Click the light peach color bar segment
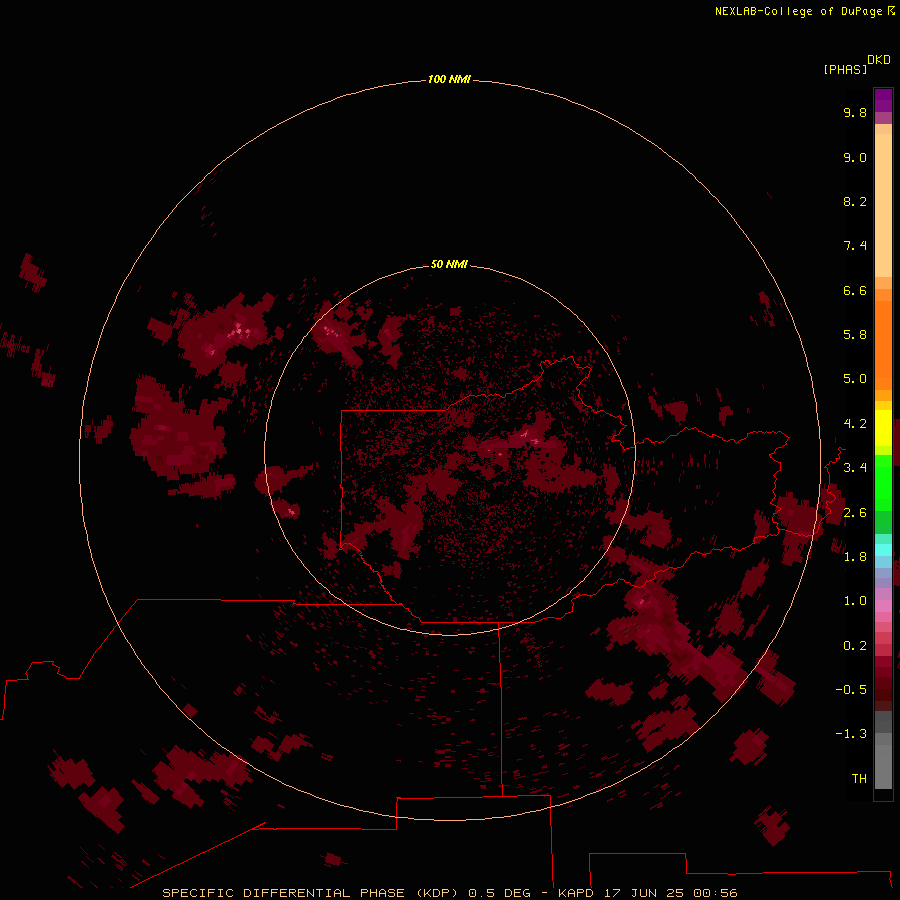Viewport: 900px width, 900px height. coord(883,205)
